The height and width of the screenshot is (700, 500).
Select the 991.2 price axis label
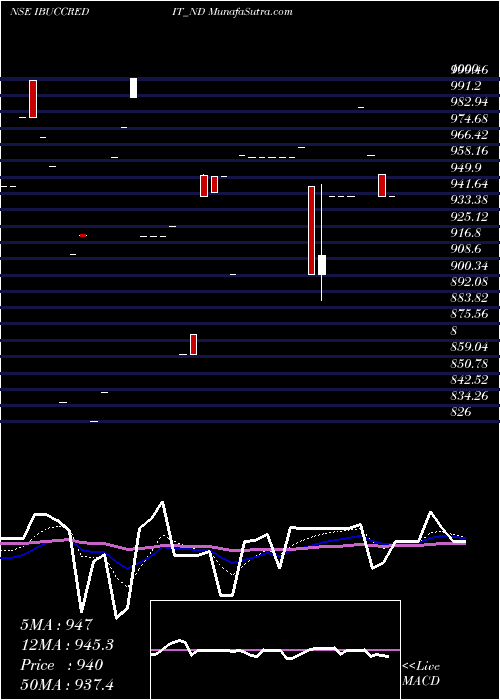(x=467, y=86)
